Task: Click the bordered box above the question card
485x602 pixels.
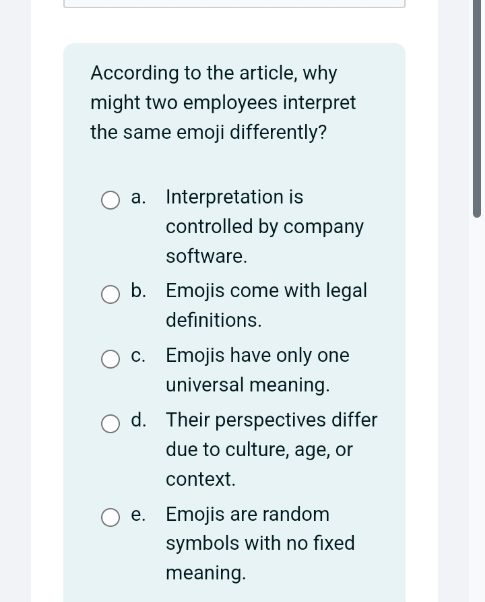Action: [x=234, y=4]
